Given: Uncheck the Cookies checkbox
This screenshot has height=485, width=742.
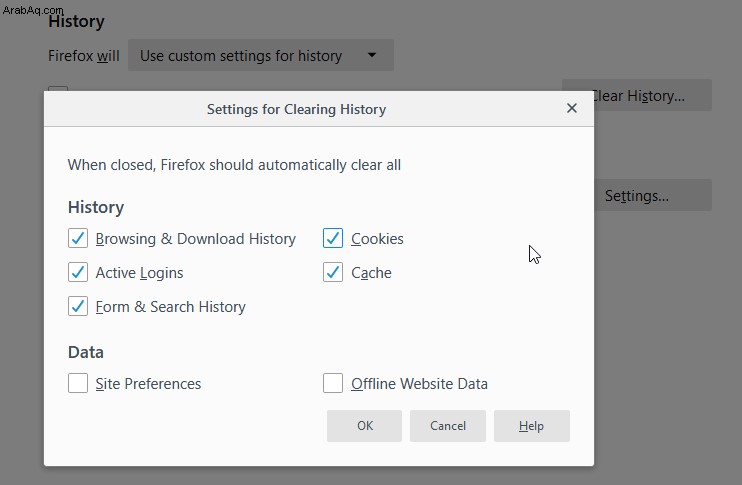Looking at the screenshot, I should click(333, 238).
